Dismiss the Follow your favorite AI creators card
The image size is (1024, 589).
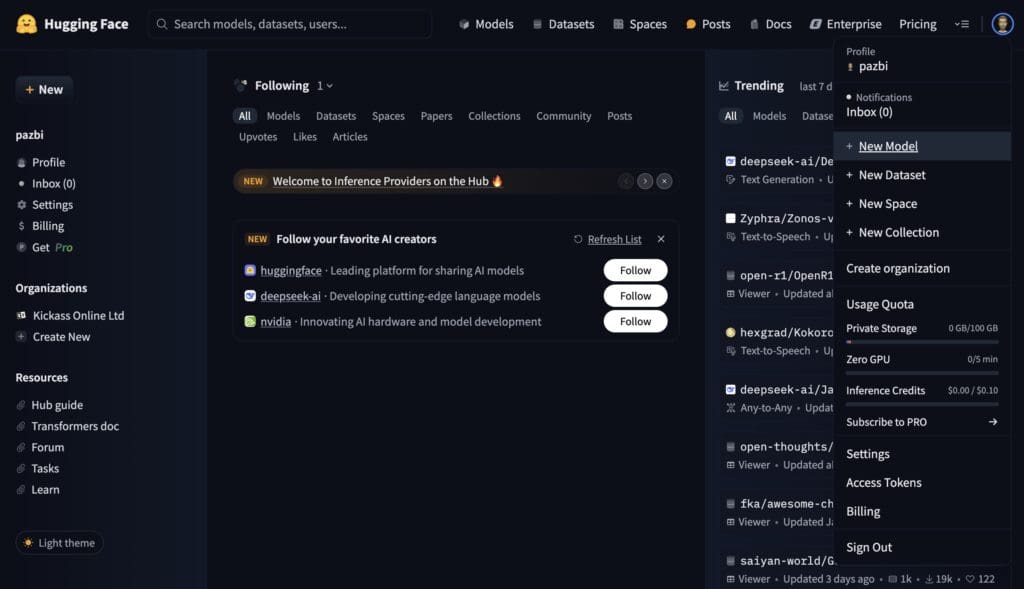[x=661, y=239]
